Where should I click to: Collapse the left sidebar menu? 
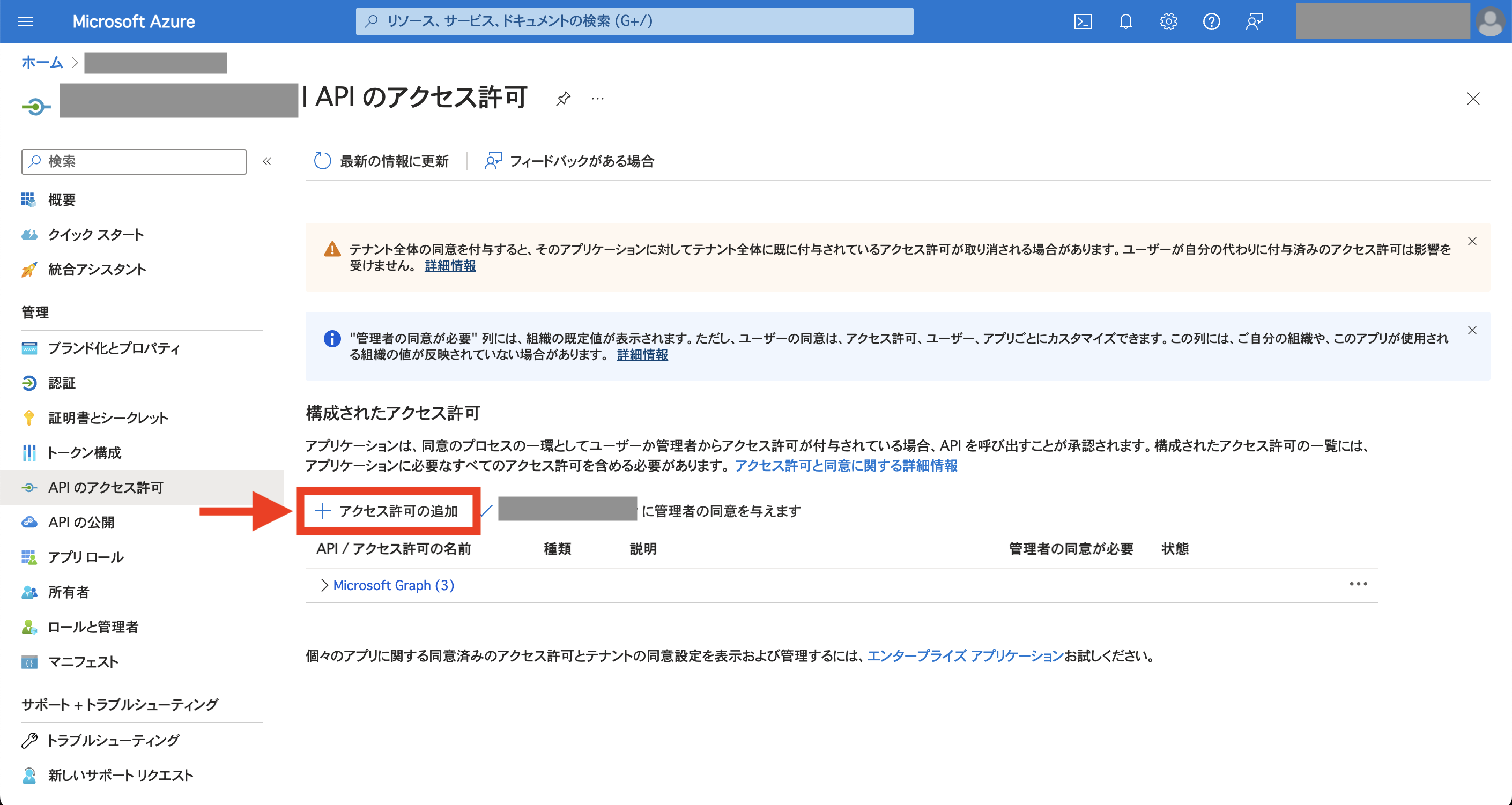click(267, 161)
